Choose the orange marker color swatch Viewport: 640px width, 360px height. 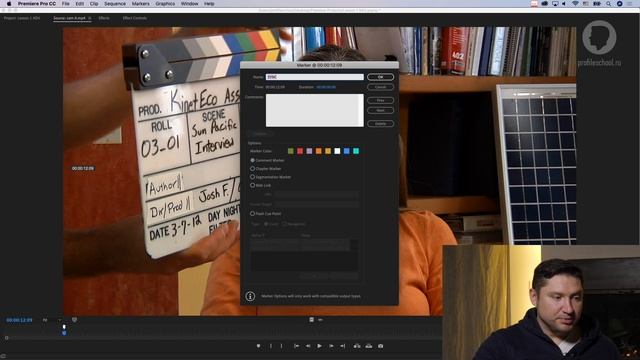(319, 151)
